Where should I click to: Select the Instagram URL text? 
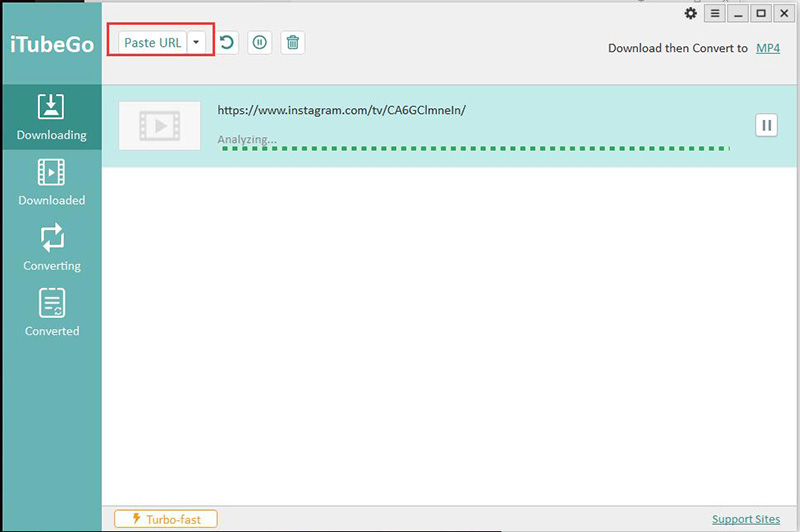click(x=341, y=110)
